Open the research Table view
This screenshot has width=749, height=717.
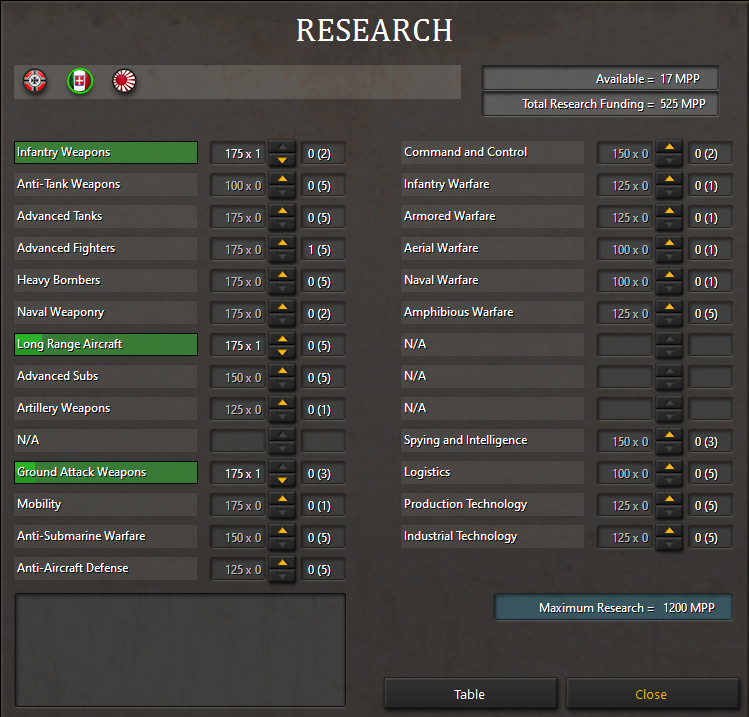click(x=471, y=694)
